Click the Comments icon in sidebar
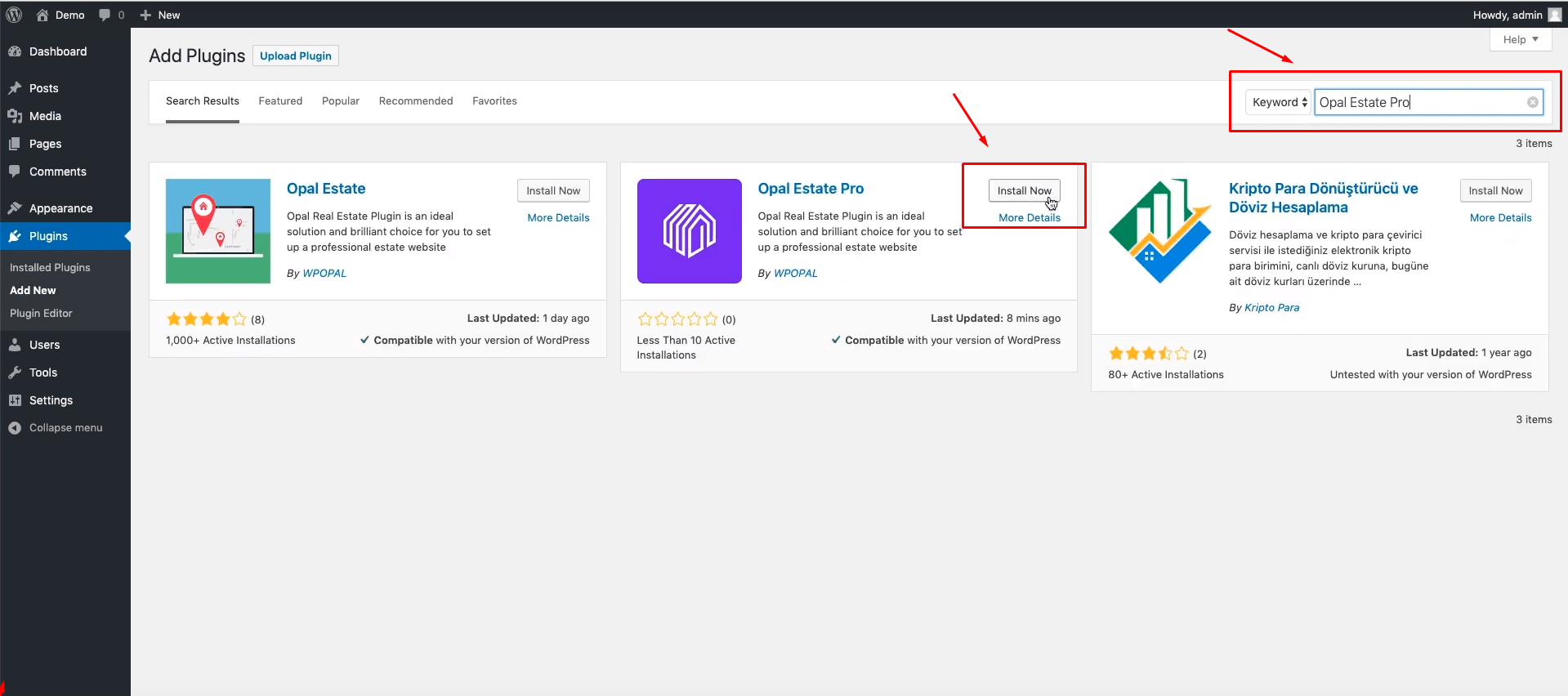 click(x=15, y=172)
